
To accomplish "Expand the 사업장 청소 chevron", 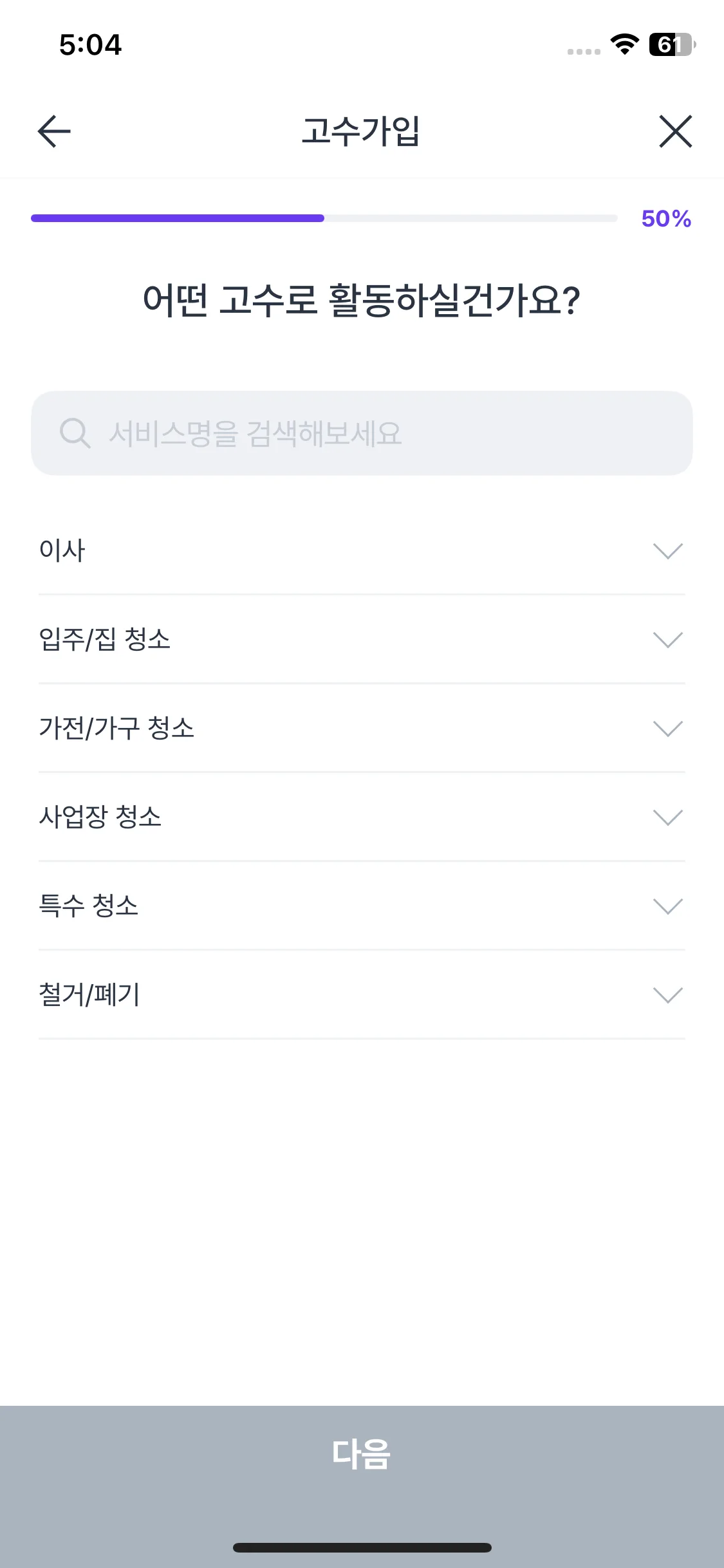I will click(x=667, y=817).
